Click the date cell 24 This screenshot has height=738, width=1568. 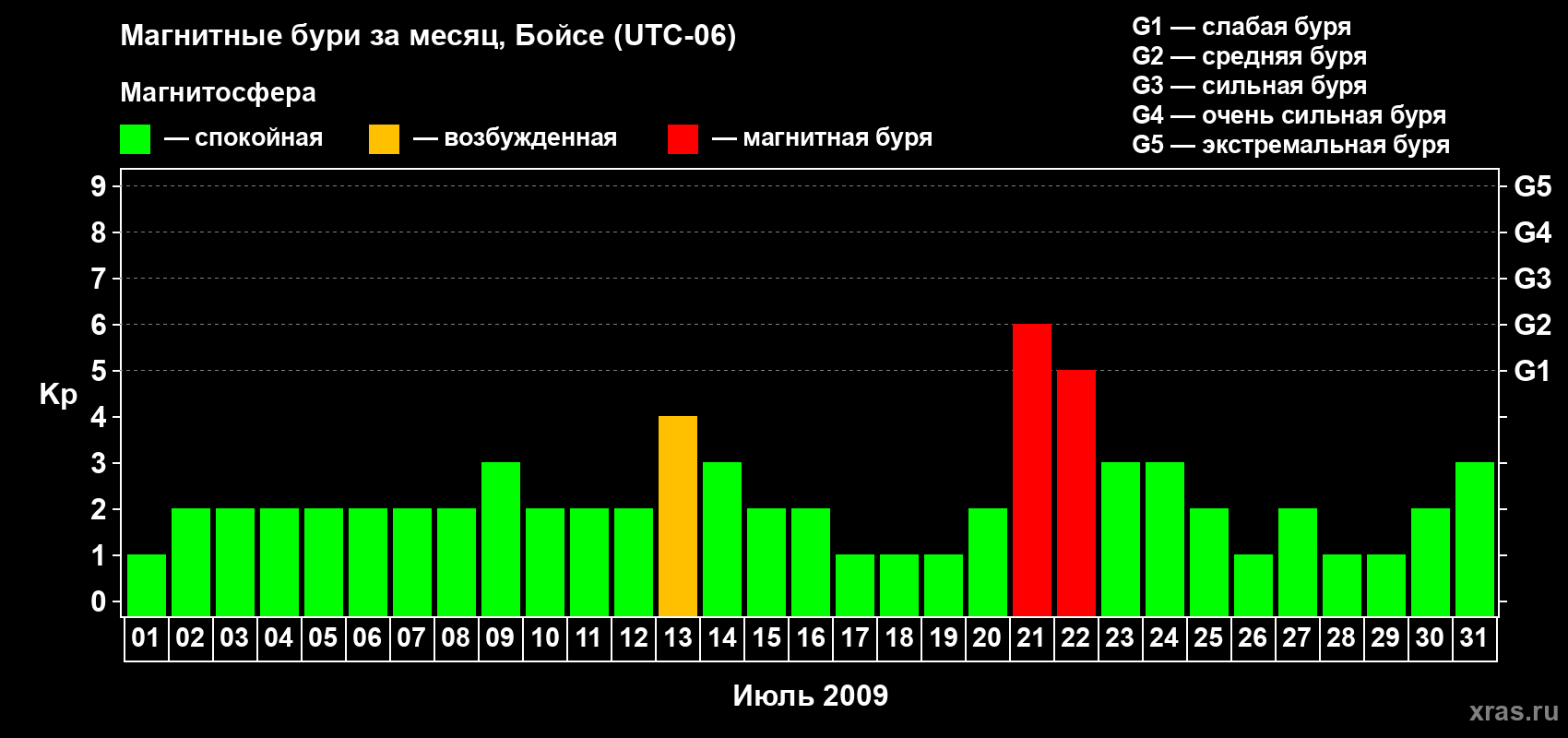pyautogui.click(x=1165, y=638)
